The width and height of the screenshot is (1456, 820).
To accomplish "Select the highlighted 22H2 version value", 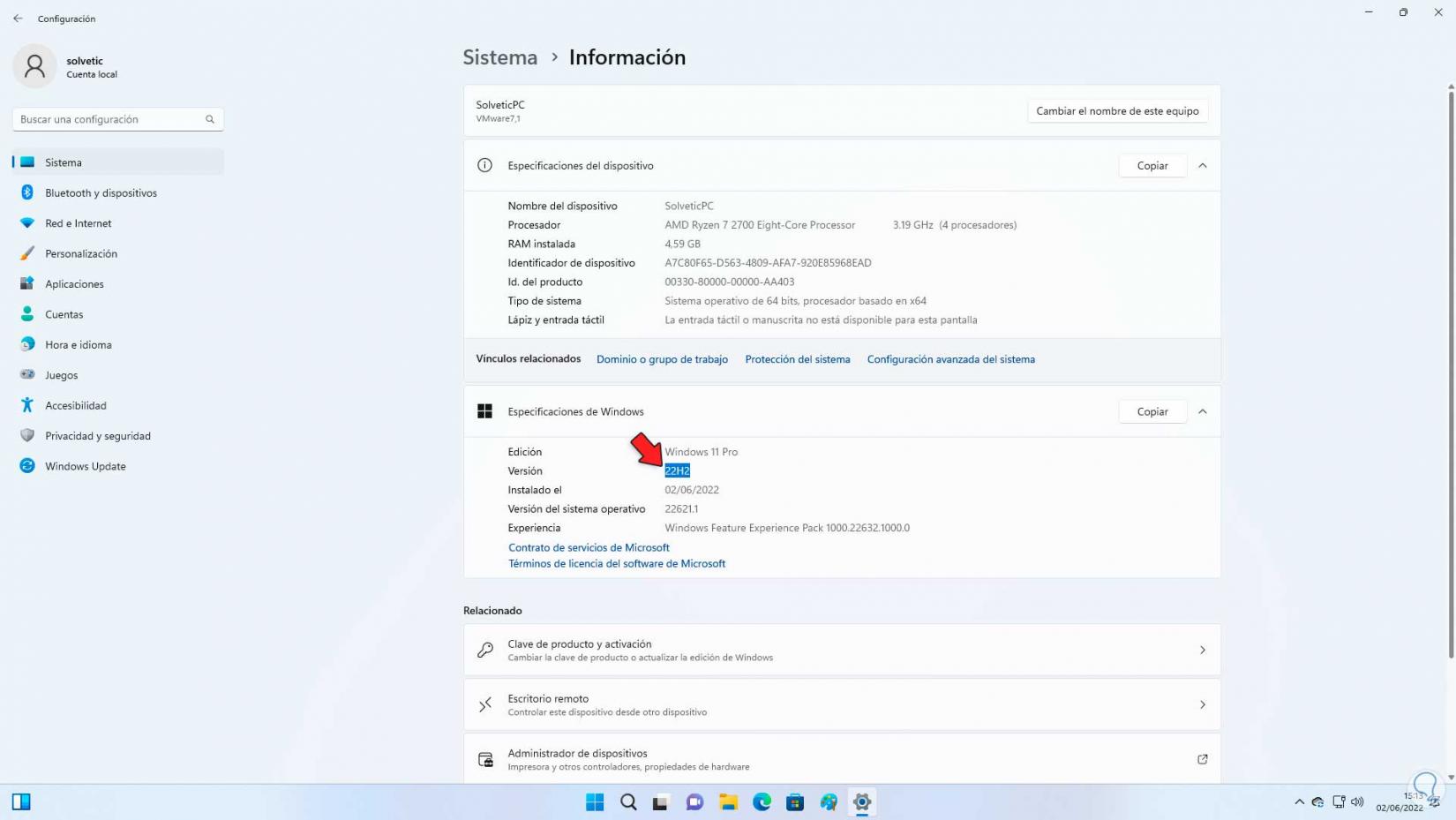I will click(677, 471).
